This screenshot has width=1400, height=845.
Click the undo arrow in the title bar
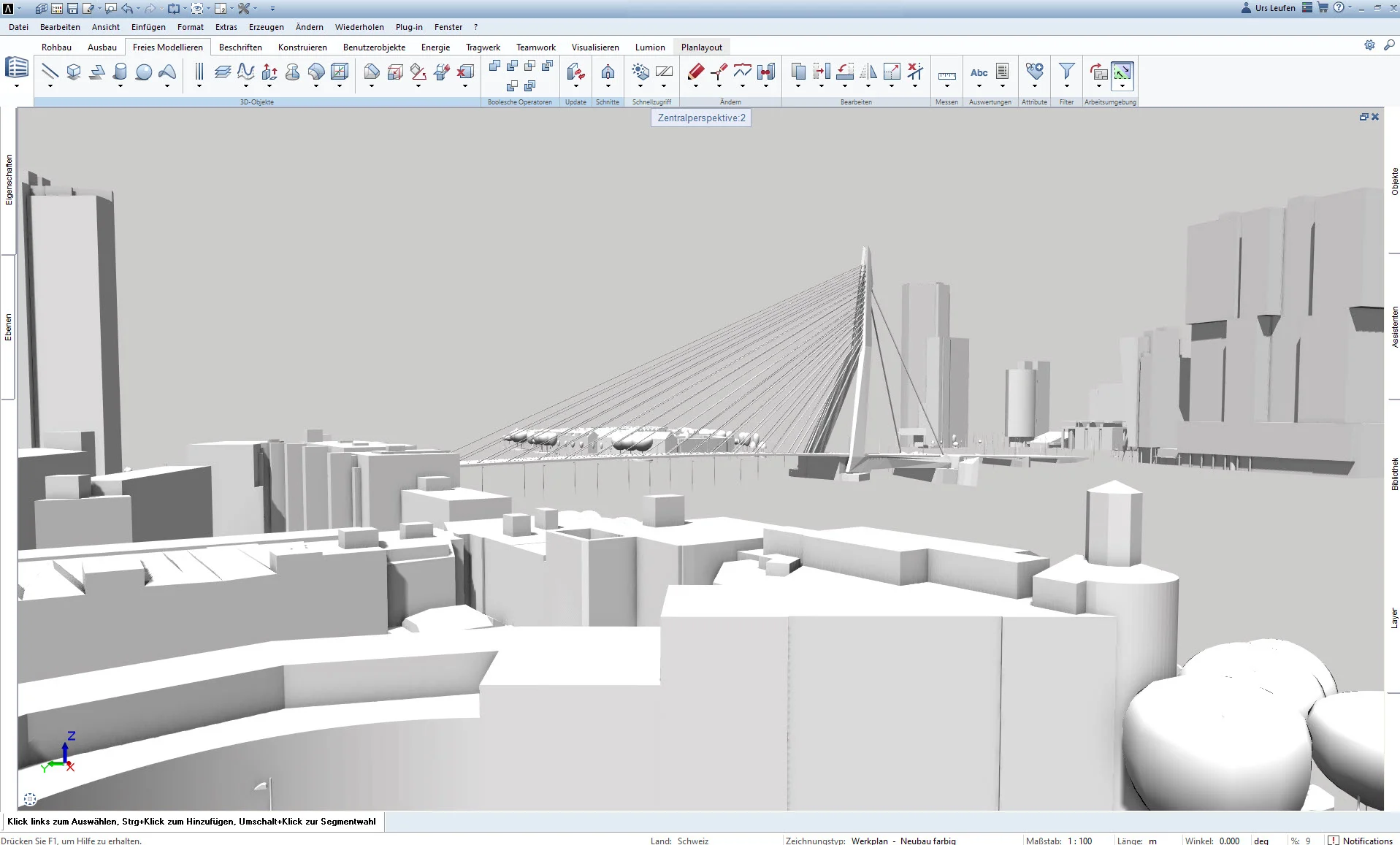pos(127,8)
